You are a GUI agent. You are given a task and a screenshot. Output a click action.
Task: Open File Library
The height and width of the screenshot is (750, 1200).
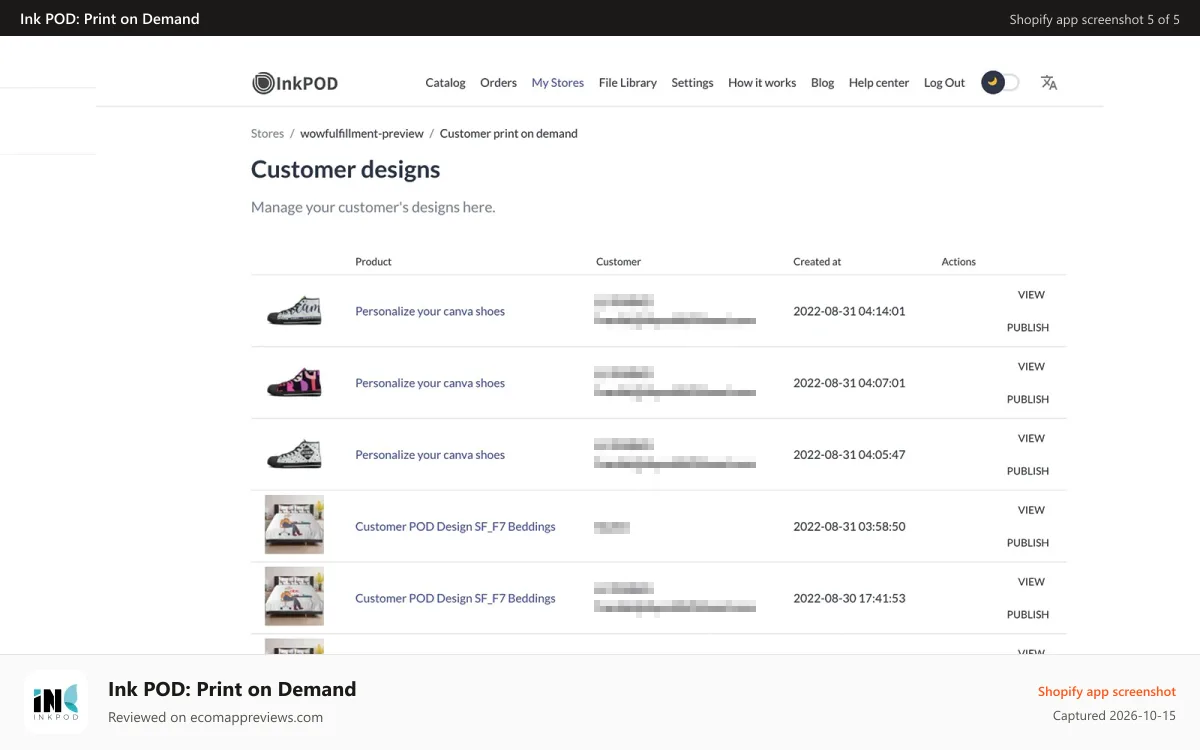pos(628,83)
